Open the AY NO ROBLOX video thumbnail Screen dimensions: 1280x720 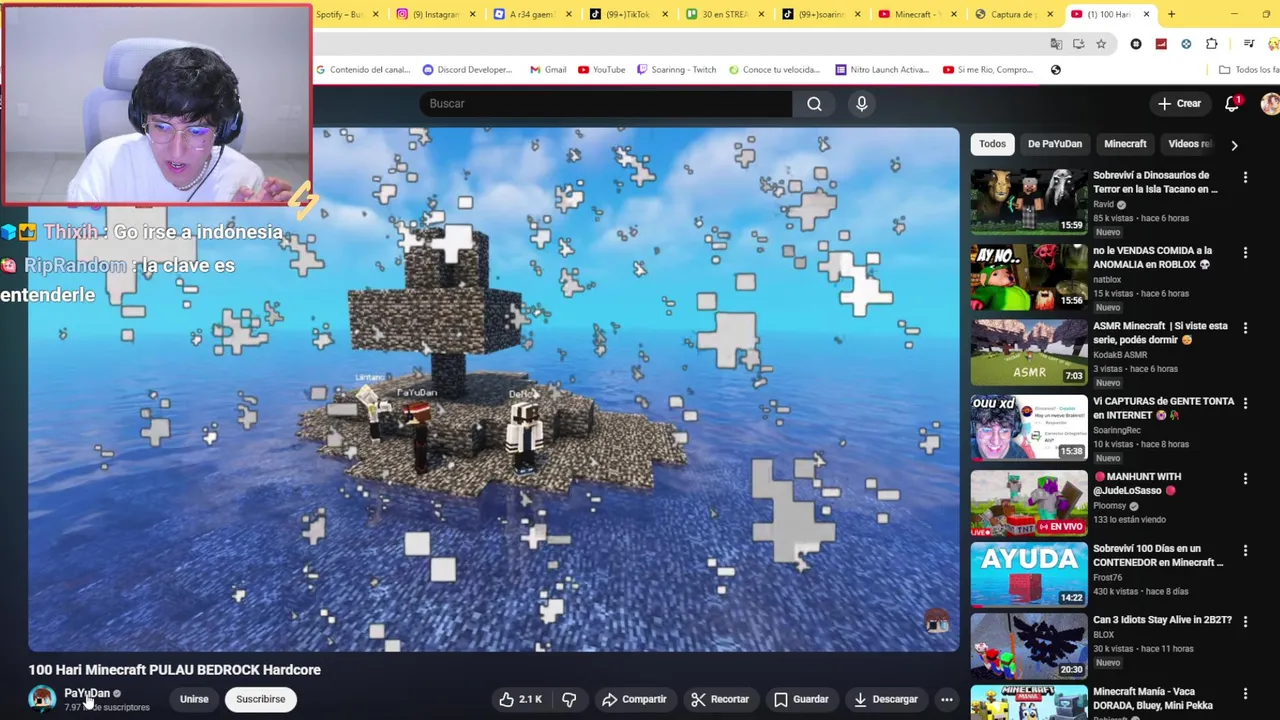point(1029,276)
